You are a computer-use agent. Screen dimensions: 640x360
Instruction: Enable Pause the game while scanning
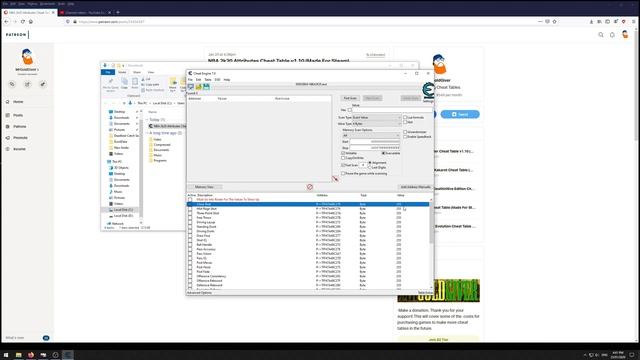coord(343,173)
